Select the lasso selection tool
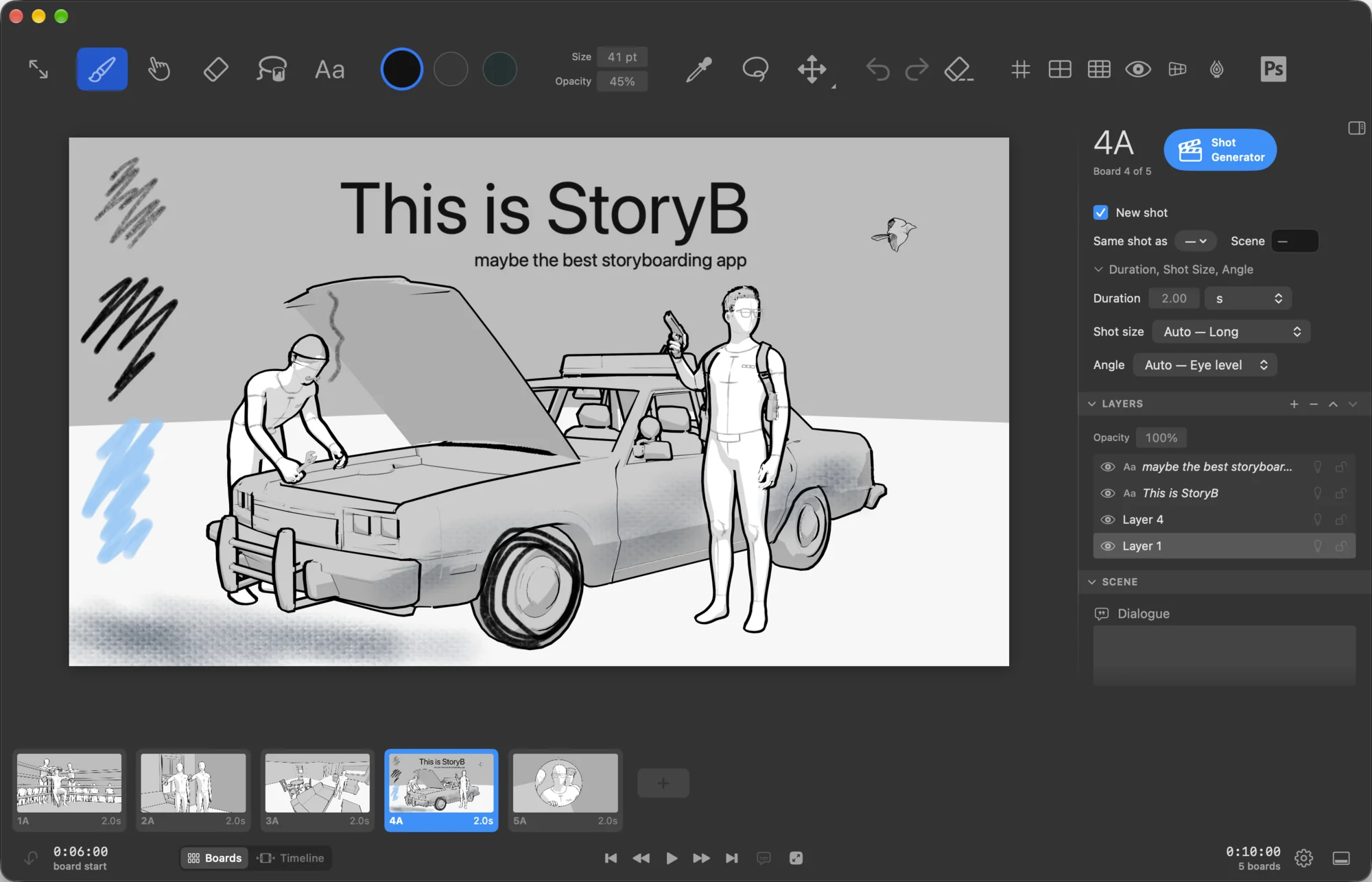The image size is (1372, 882). pyautogui.click(x=755, y=69)
